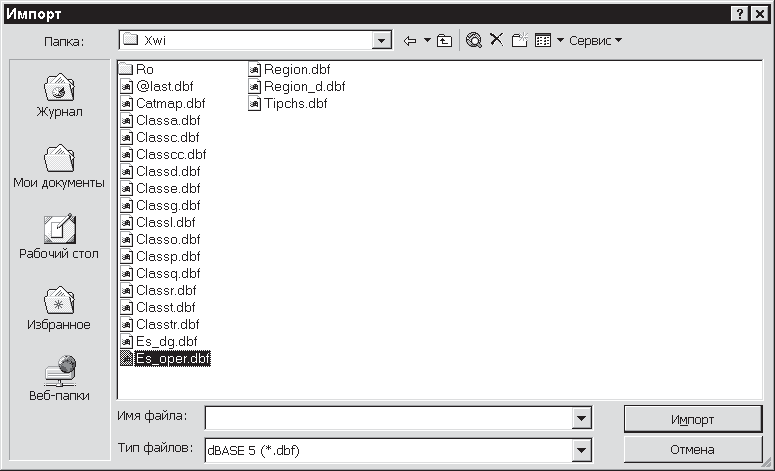Expand the Имя файла dropdown arrow
The height and width of the screenshot is (471, 775).
click(x=581, y=418)
